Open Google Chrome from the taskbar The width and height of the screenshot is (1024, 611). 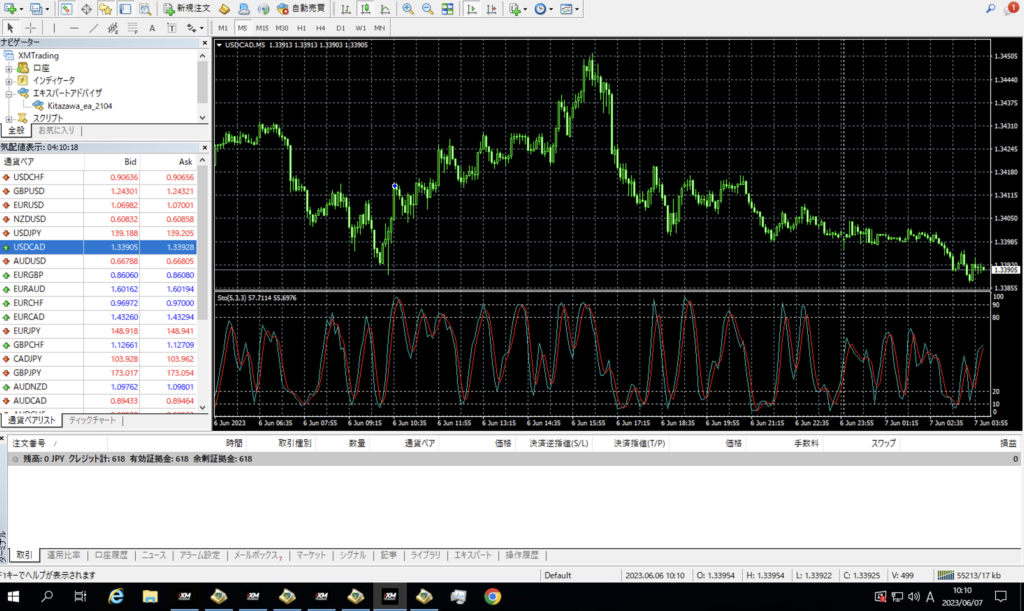pos(492,597)
